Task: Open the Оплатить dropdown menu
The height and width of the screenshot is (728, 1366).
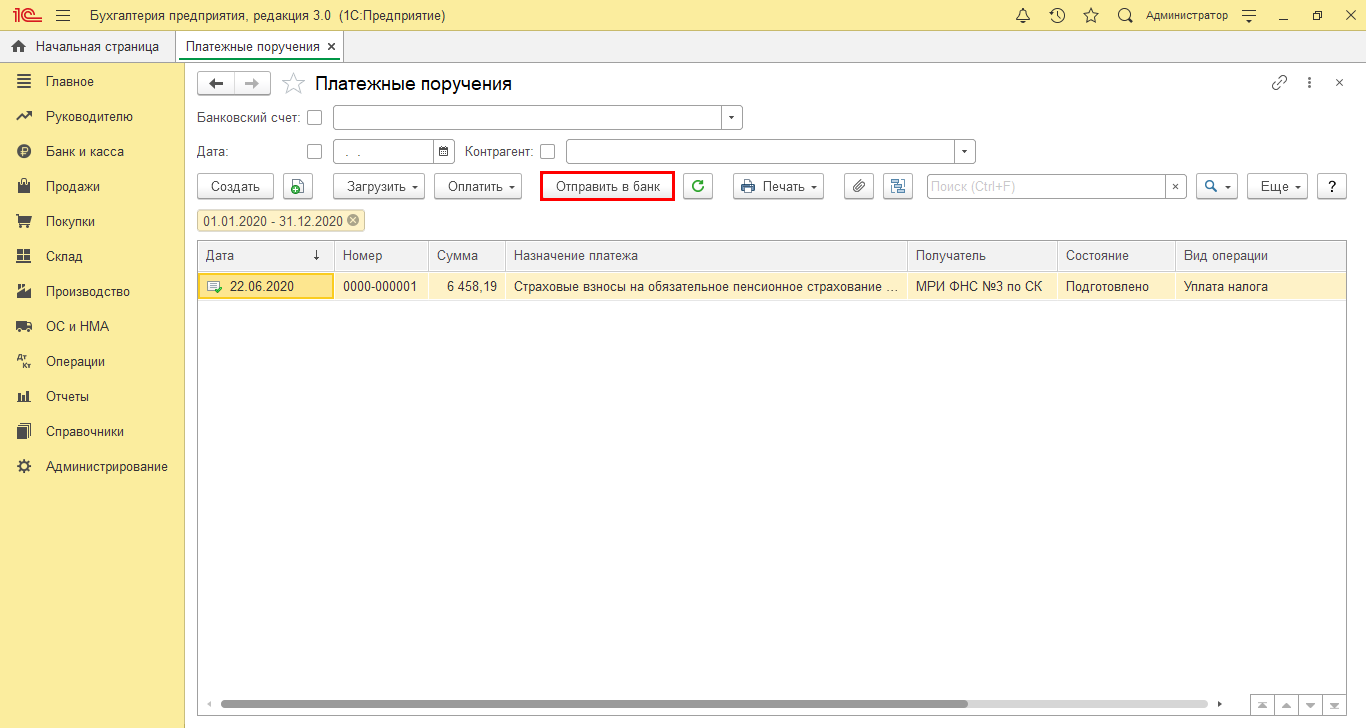Action: [x=478, y=186]
